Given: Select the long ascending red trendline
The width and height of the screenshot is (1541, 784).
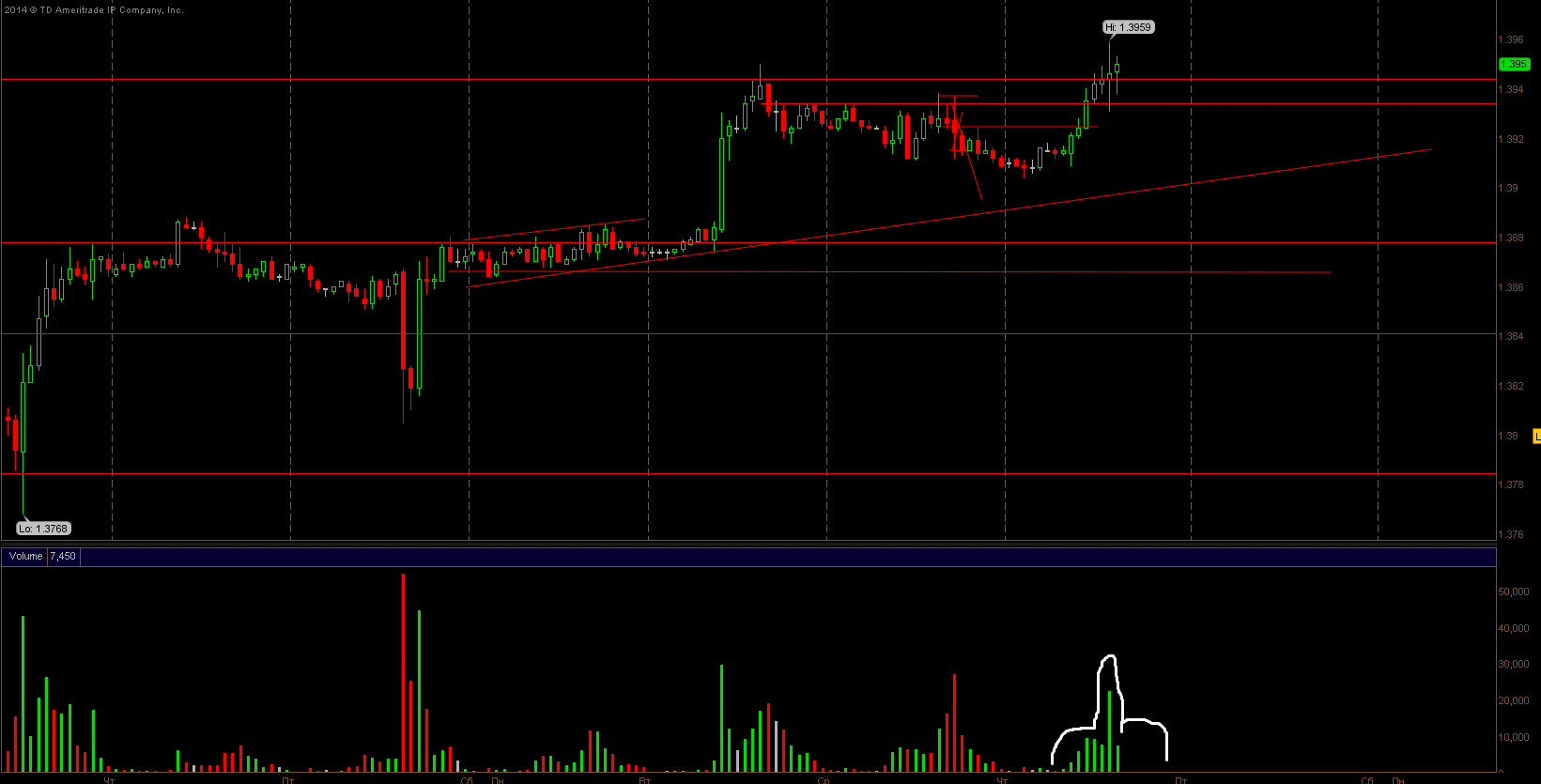Looking at the screenshot, I should 948,219.
